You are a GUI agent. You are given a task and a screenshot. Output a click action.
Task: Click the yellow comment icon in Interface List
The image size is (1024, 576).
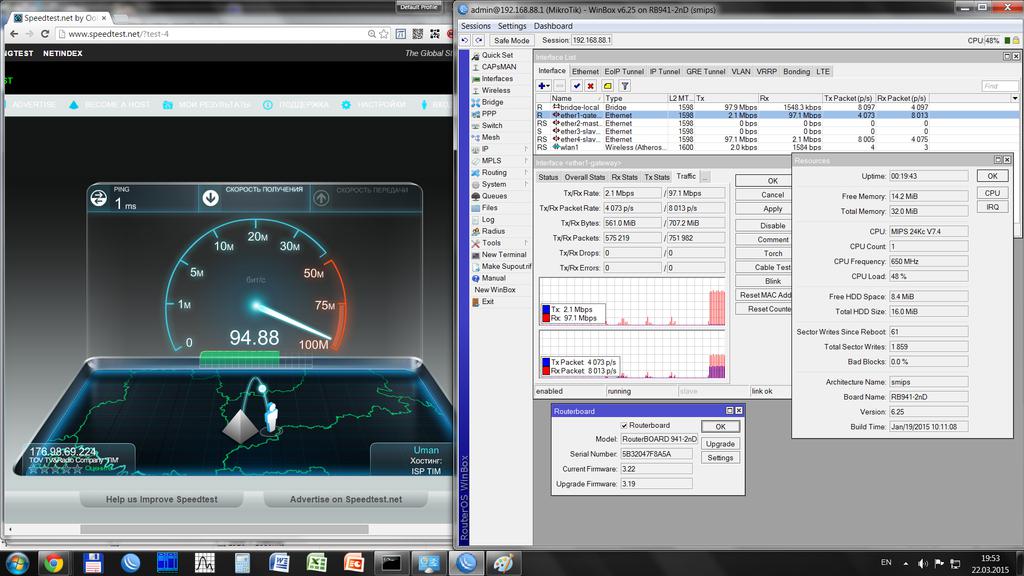[x=607, y=86]
